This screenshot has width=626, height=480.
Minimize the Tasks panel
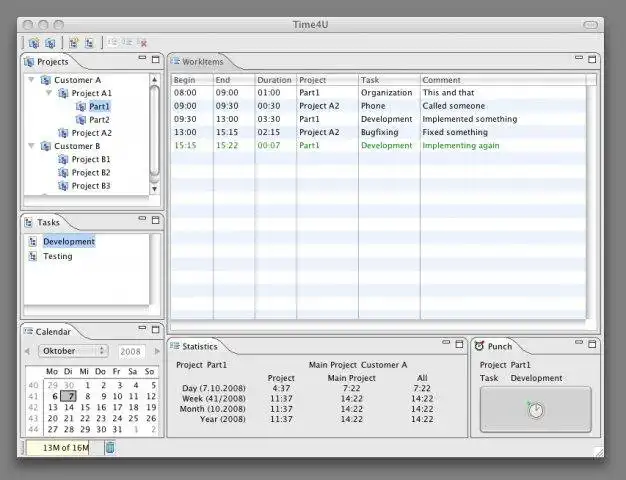(143, 218)
